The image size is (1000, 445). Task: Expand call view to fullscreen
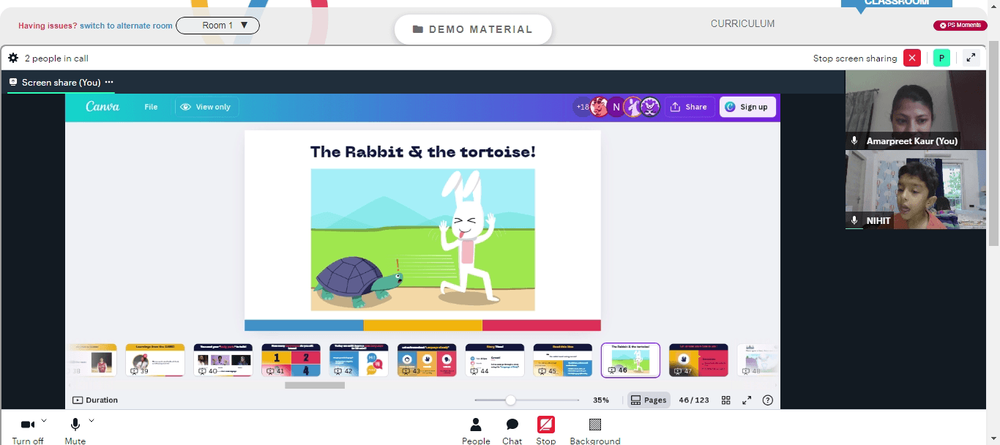(x=971, y=58)
